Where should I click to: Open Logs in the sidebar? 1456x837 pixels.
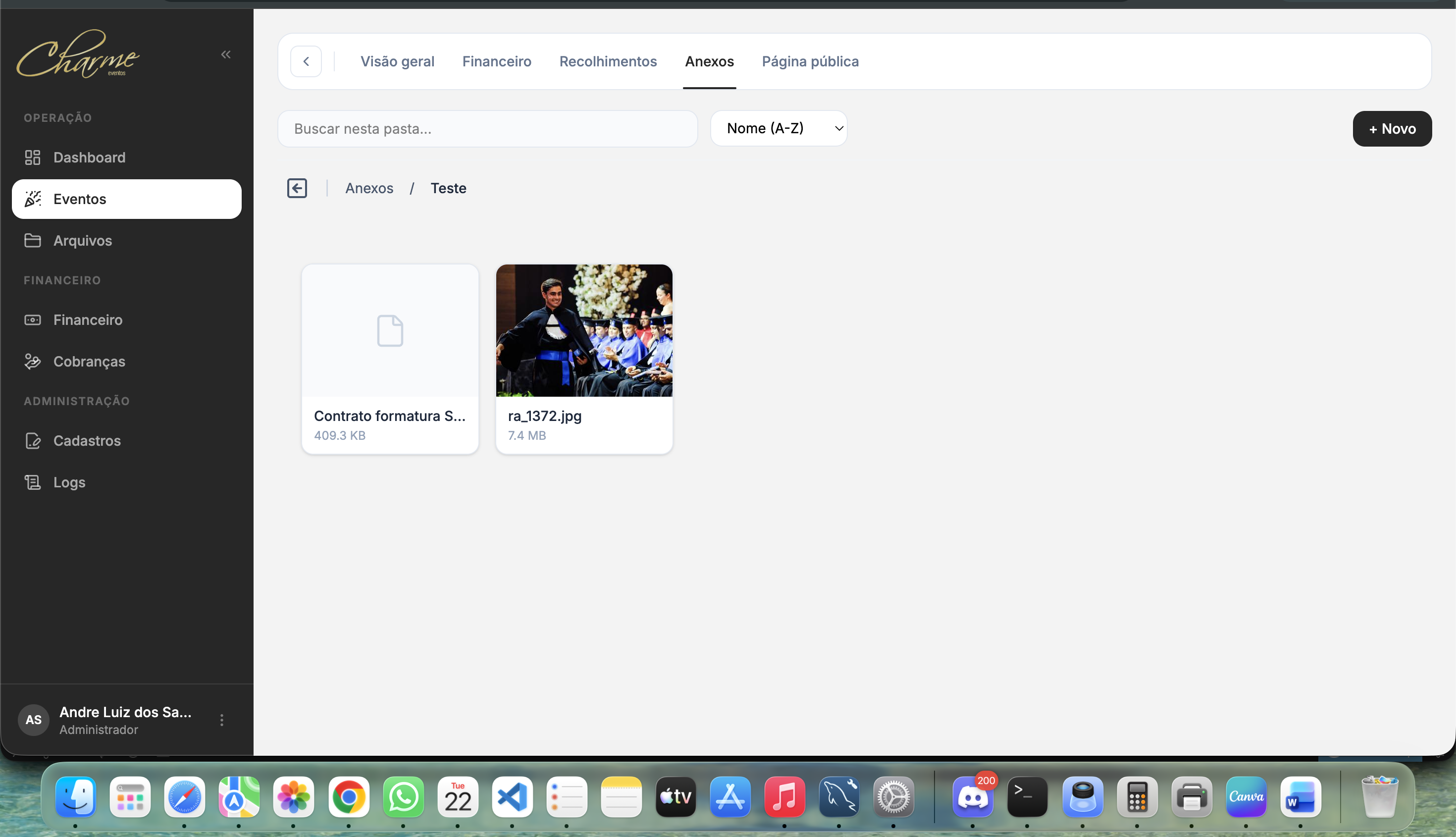tap(126, 482)
